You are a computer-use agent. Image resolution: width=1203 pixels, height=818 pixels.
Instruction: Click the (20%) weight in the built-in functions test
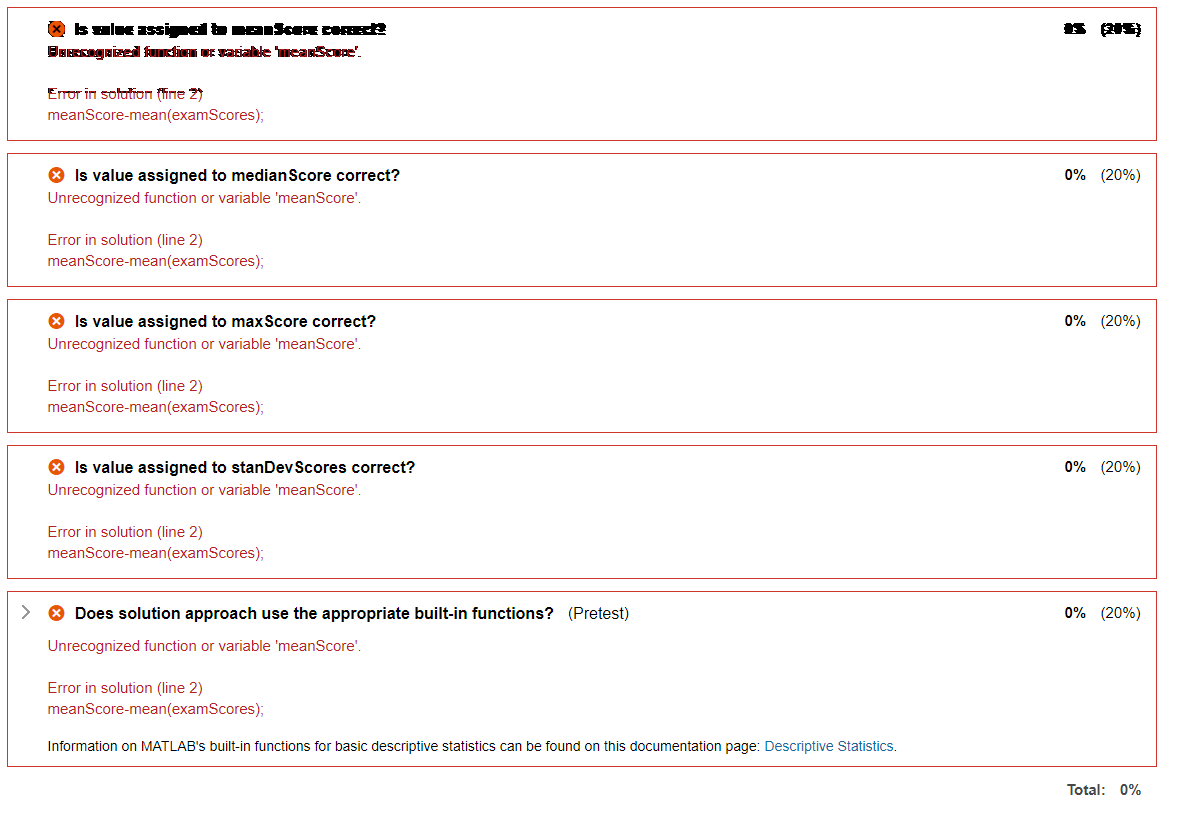click(x=1120, y=613)
